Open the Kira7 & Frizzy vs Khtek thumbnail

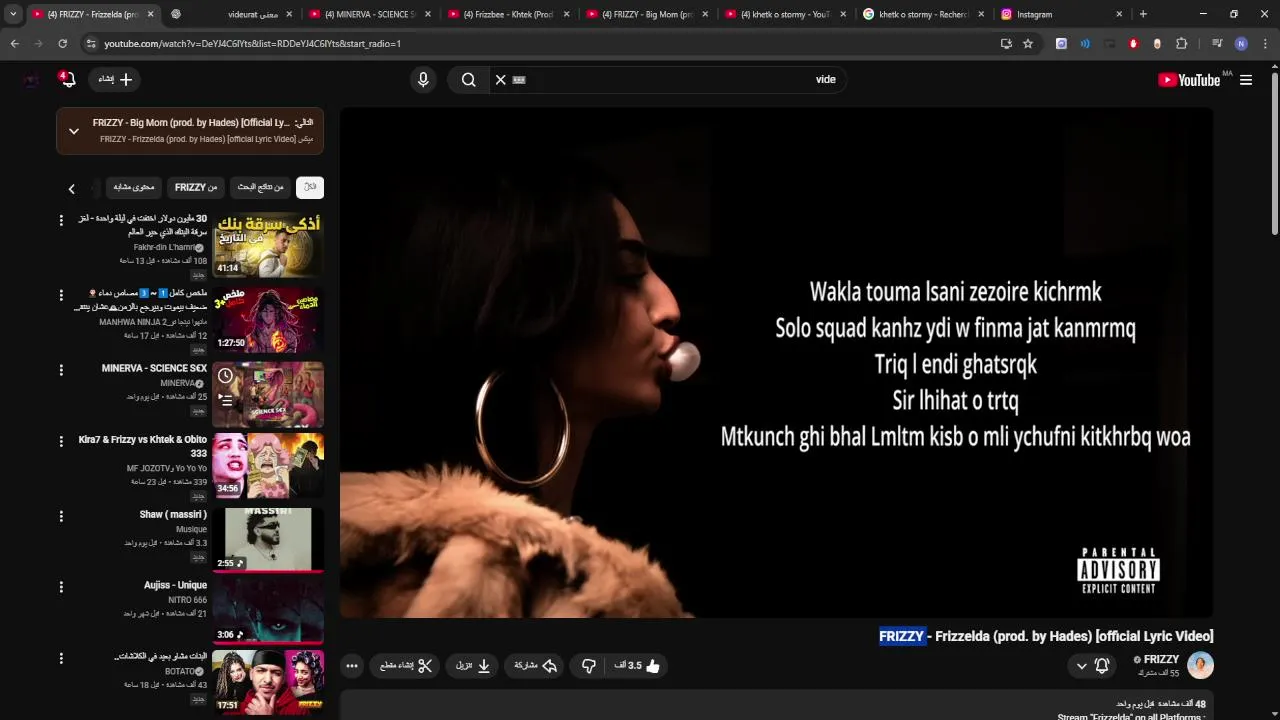[268, 466]
